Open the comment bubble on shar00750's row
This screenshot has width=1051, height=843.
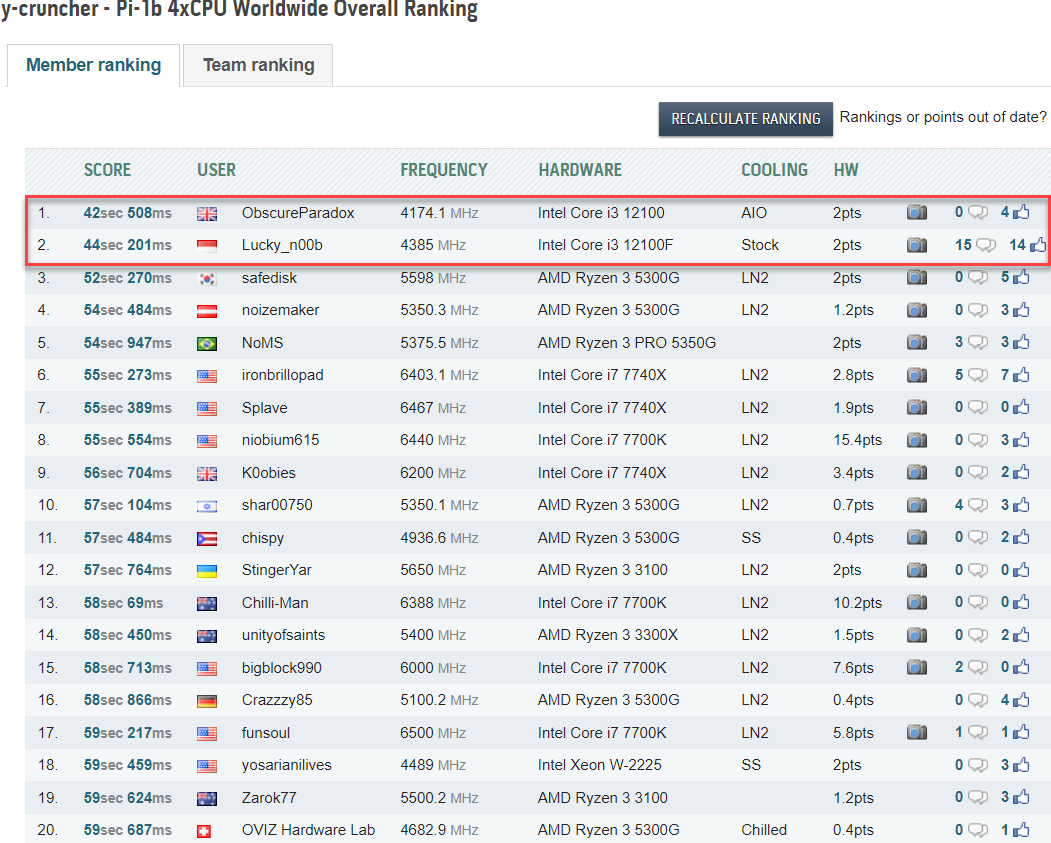tap(977, 505)
